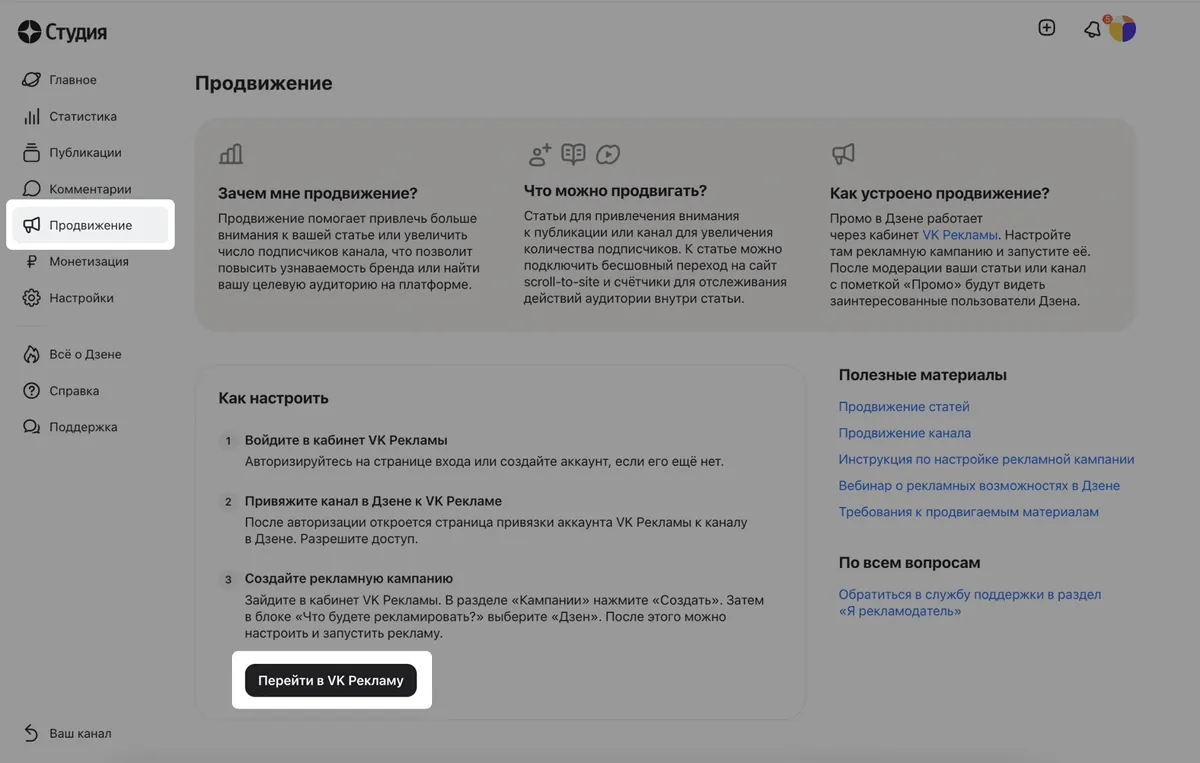Select Продвижение in the sidebar
1200x763 pixels.
point(90,225)
